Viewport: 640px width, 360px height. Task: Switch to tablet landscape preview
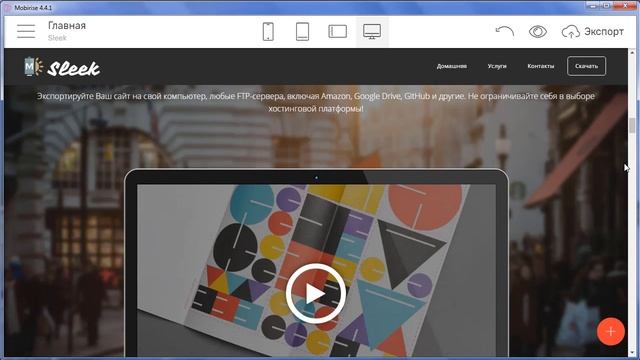338,31
